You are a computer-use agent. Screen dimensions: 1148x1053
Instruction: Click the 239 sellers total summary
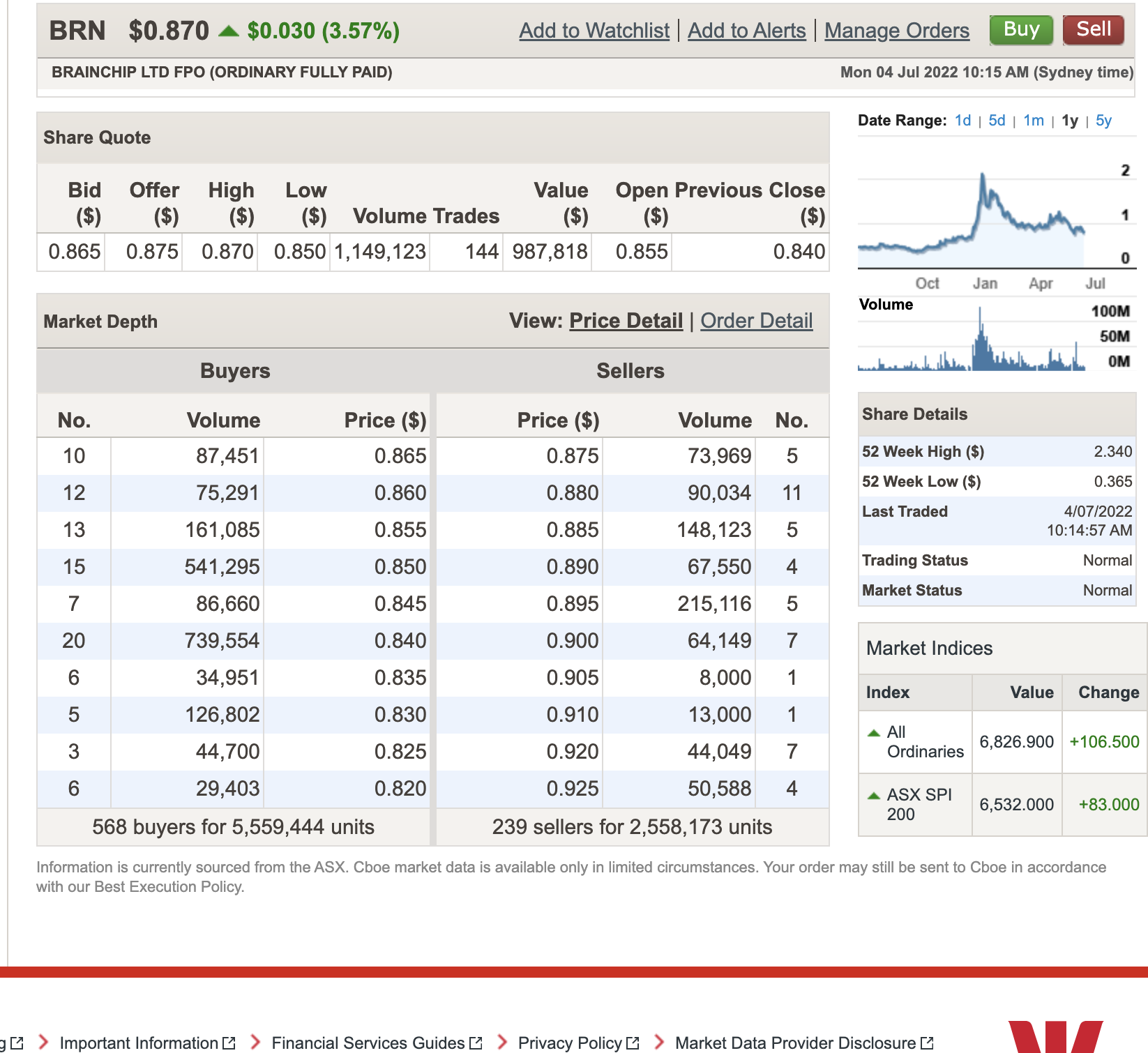[632, 827]
